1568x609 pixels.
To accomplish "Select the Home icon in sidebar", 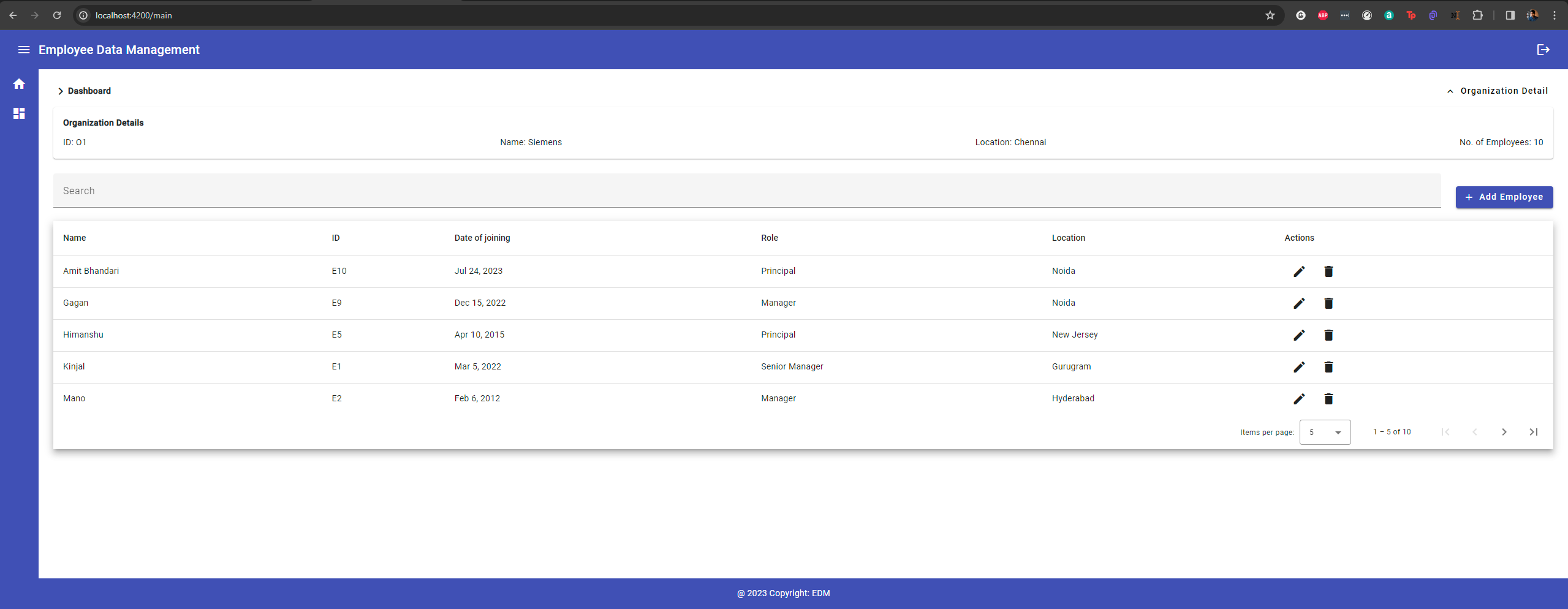I will pyautogui.click(x=19, y=83).
